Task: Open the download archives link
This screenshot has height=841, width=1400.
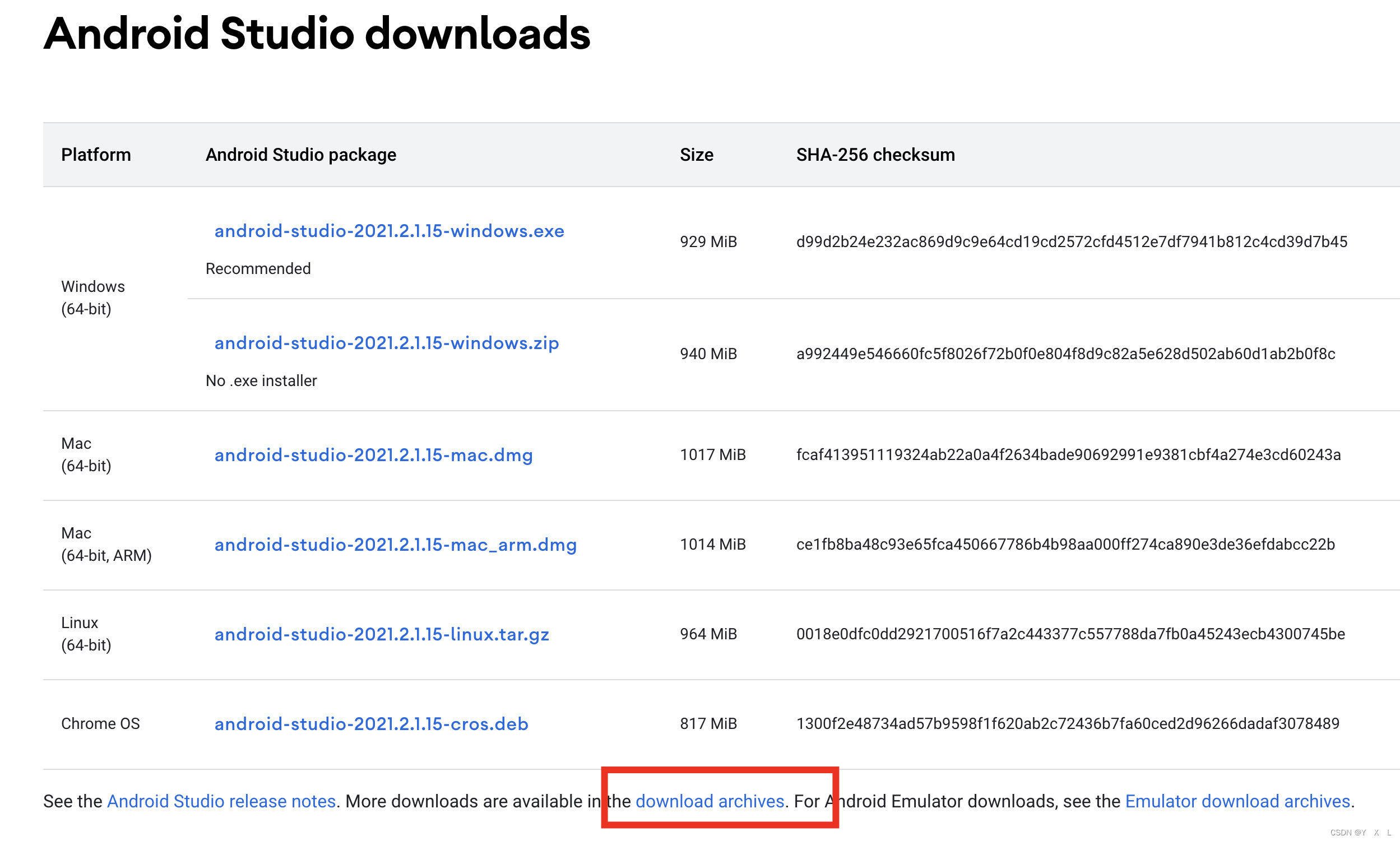Action: [x=710, y=801]
